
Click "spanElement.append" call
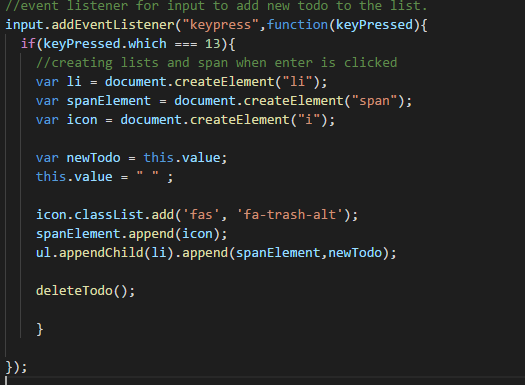105,234
